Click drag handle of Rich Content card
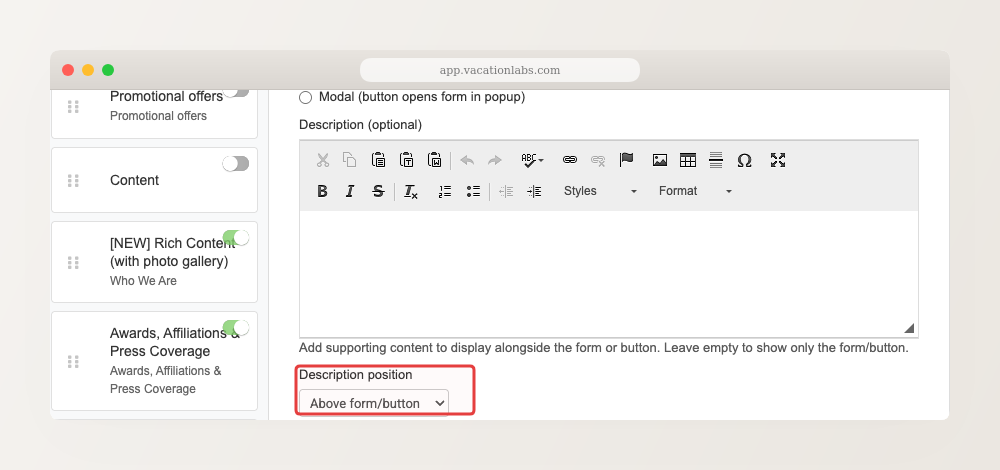Screen dimensions: 1000x470 73,262
